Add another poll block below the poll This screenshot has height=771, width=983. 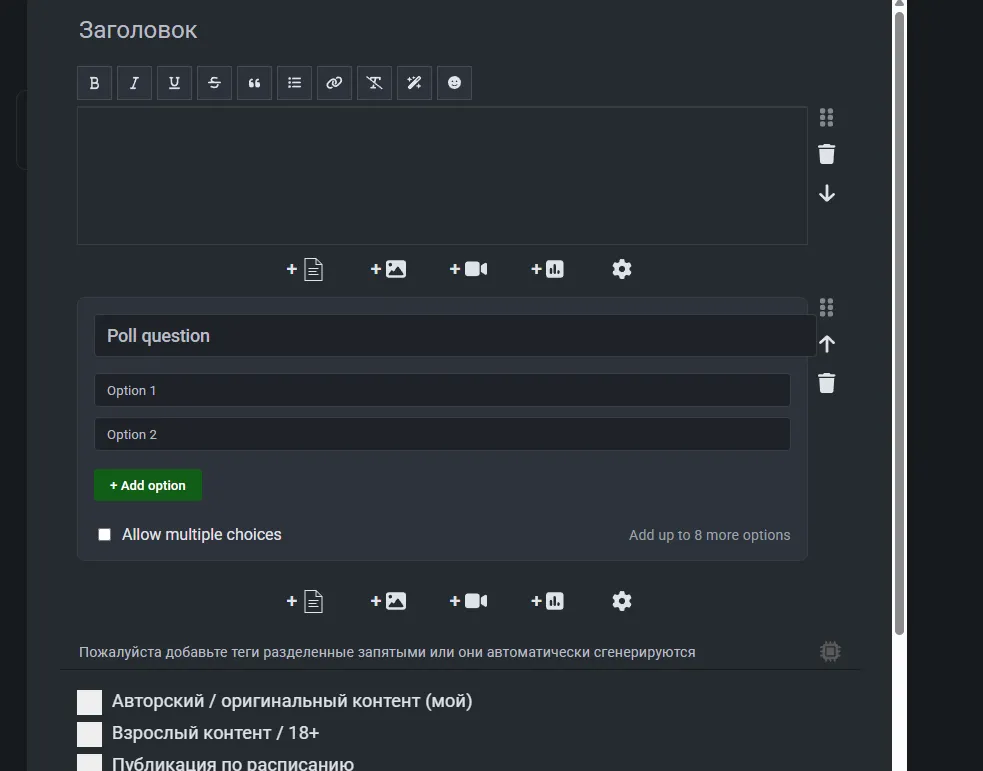point(547,601)
